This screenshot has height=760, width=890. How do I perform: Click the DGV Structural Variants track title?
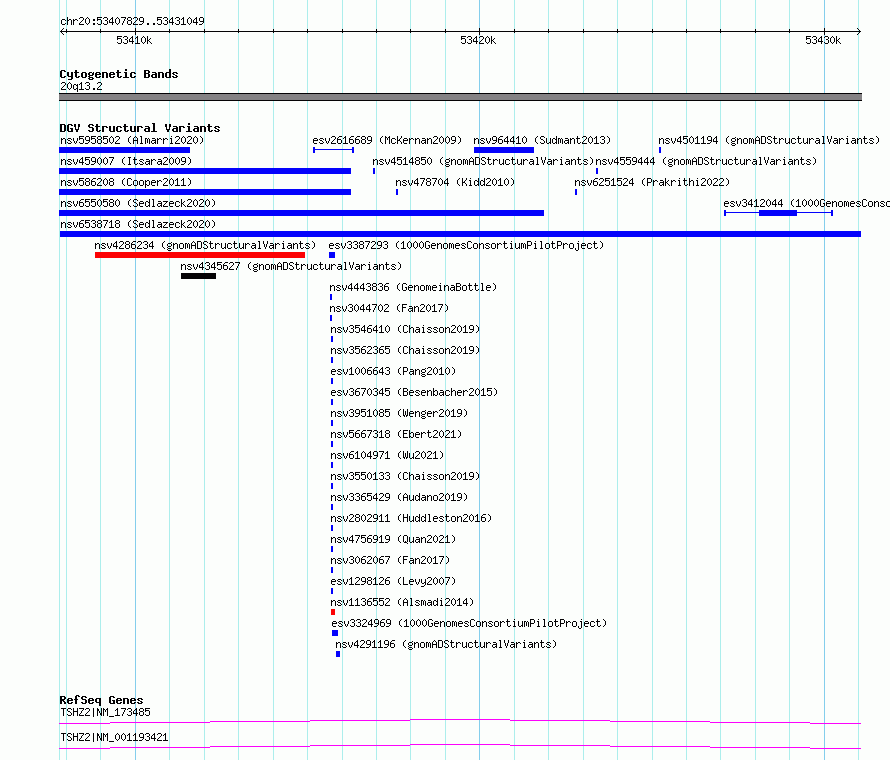pos(140,128)
